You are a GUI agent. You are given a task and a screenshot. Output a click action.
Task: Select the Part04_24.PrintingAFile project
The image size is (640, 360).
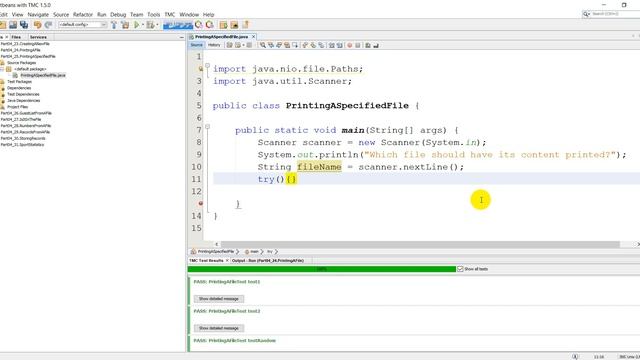[x=20, y=50]
